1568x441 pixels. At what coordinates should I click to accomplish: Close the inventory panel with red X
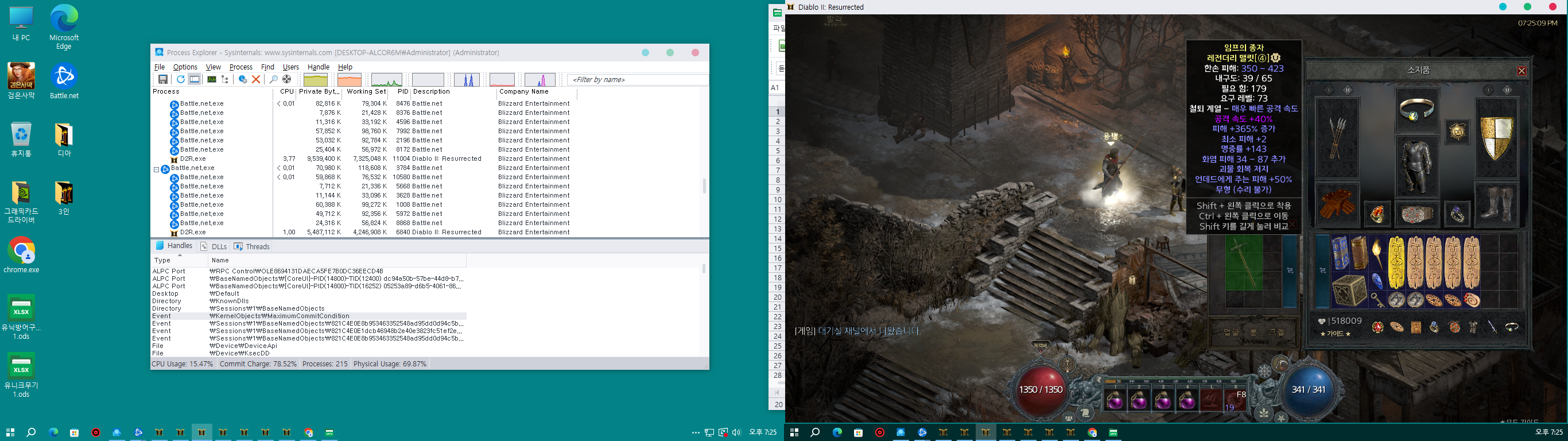1522,71
